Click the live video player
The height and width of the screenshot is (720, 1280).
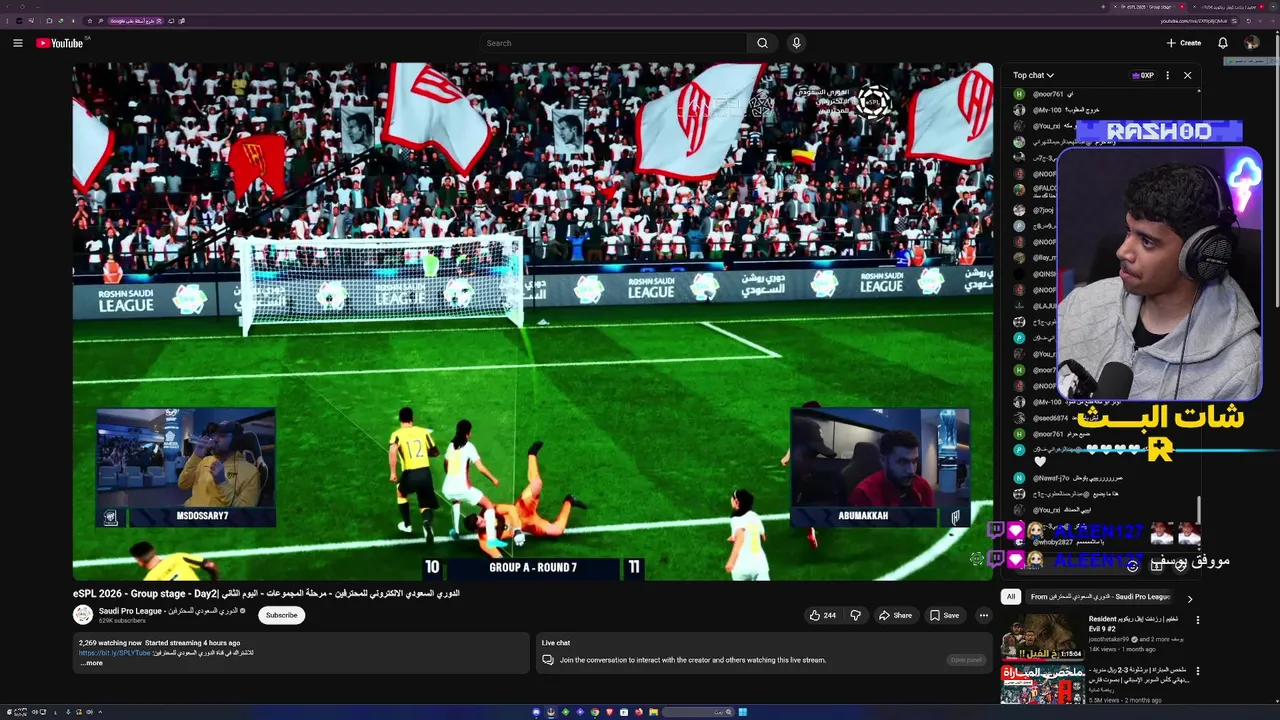pos(533,321)
